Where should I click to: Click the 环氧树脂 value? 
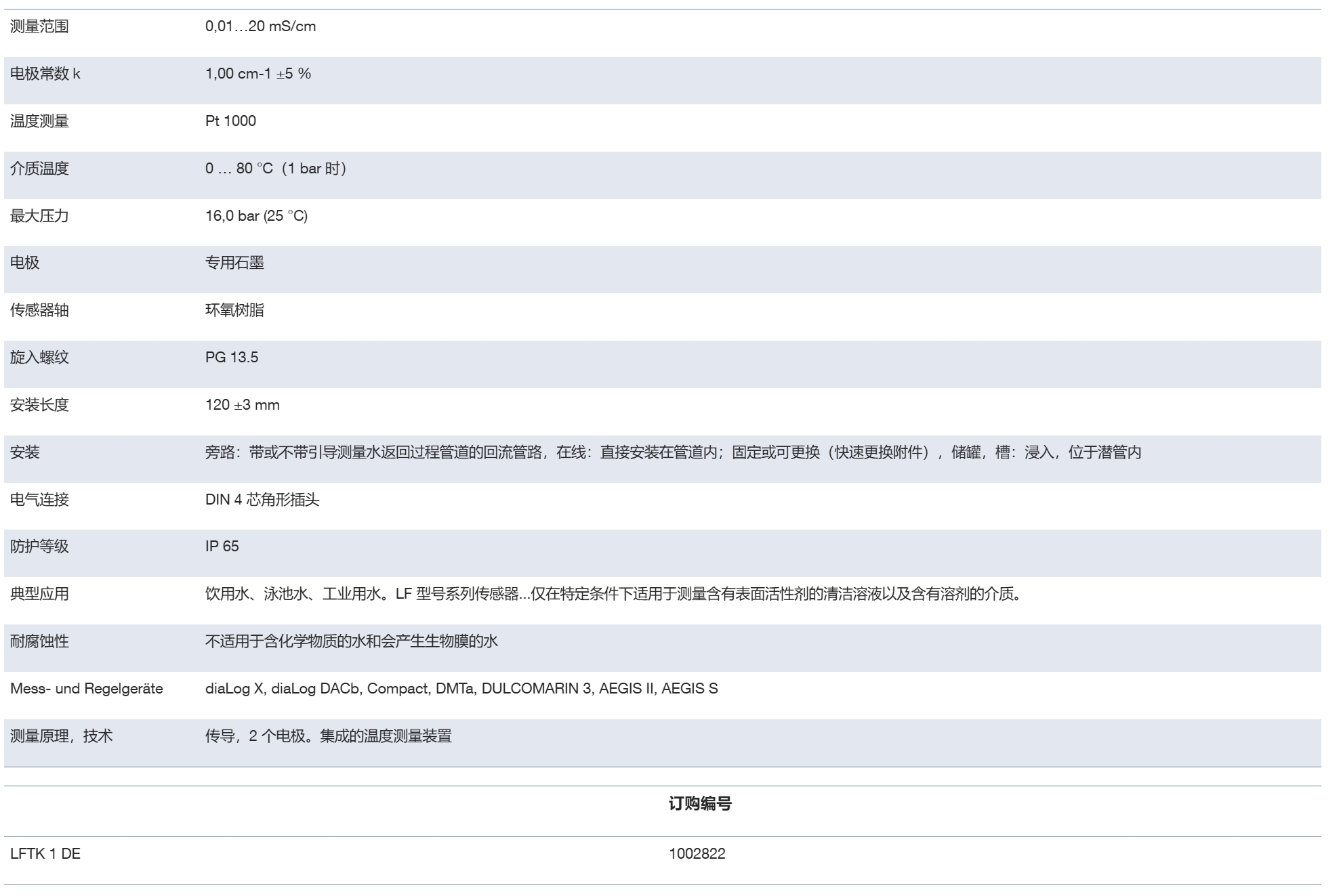coord(234,310)
